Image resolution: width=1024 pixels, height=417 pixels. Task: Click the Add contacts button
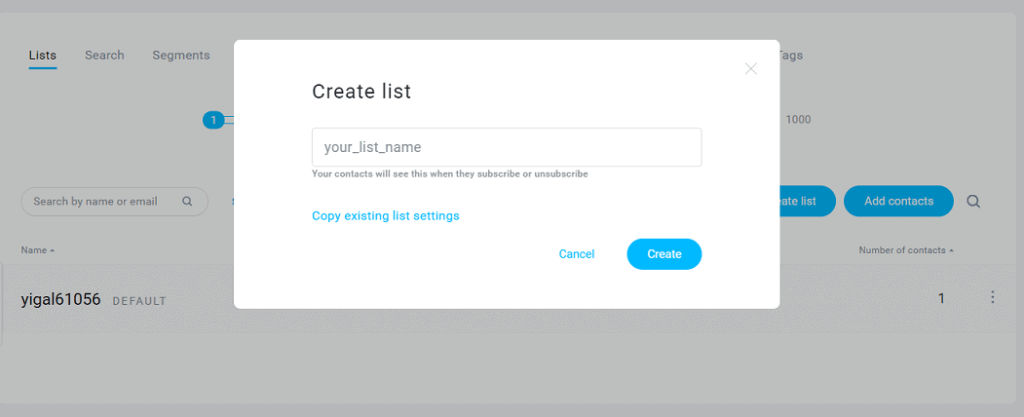tap(899, 201)
